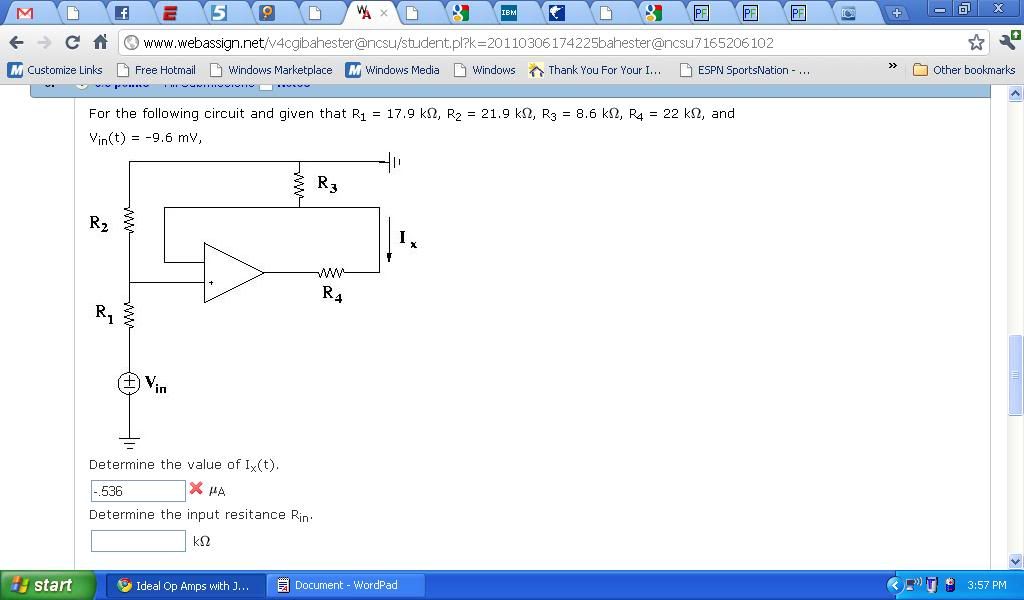Open a new browser tab

coord(896,13)
